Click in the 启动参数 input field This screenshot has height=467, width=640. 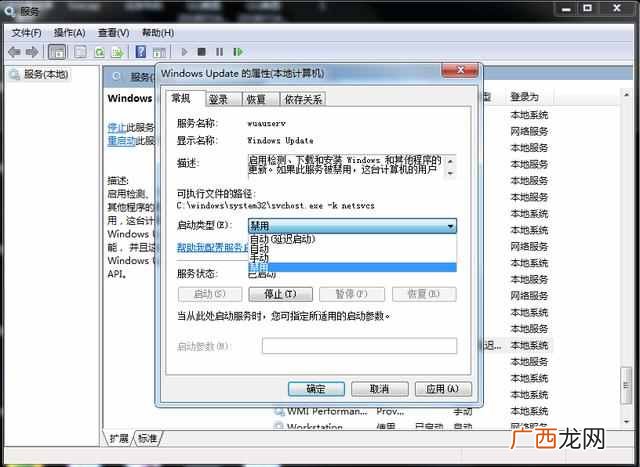pos(360,346)
